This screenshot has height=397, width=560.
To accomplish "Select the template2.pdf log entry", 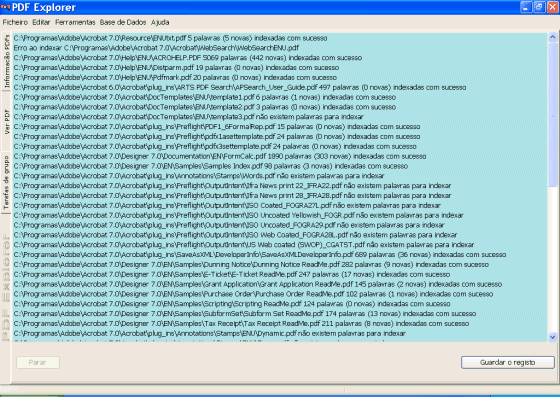I will pos(205,107).
